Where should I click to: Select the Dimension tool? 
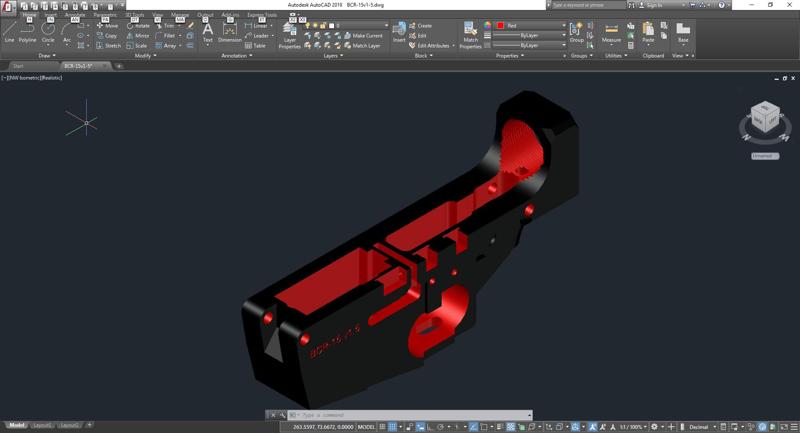click(x=230, y=33)
